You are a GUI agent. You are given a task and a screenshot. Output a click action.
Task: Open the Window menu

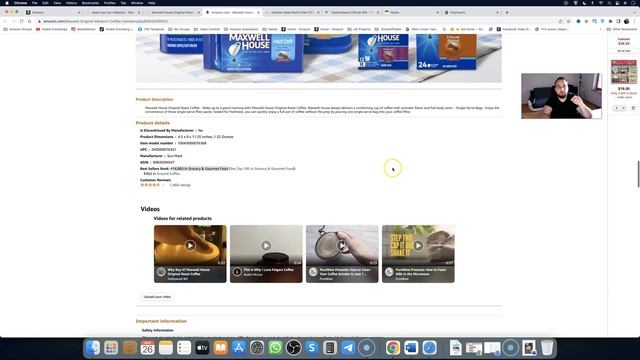tap(137, 3)
